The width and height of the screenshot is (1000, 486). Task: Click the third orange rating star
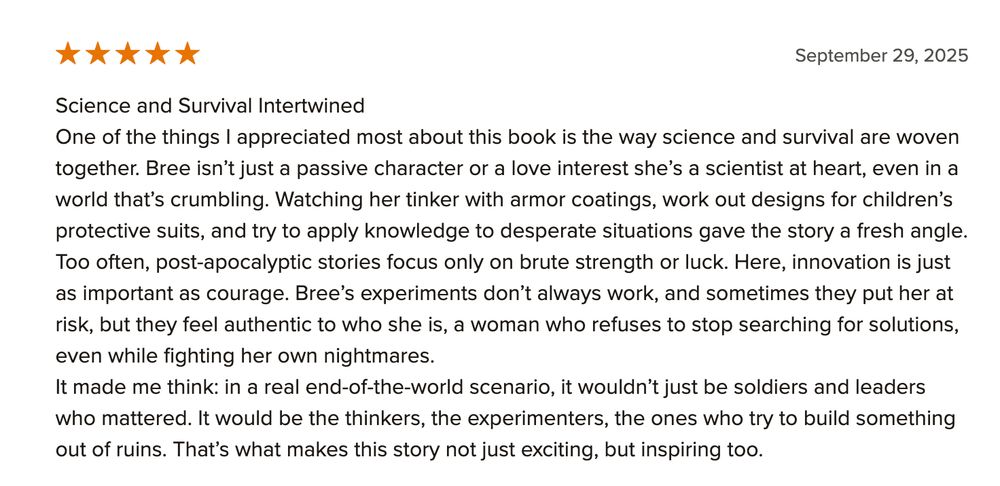(x=128, y=54)
